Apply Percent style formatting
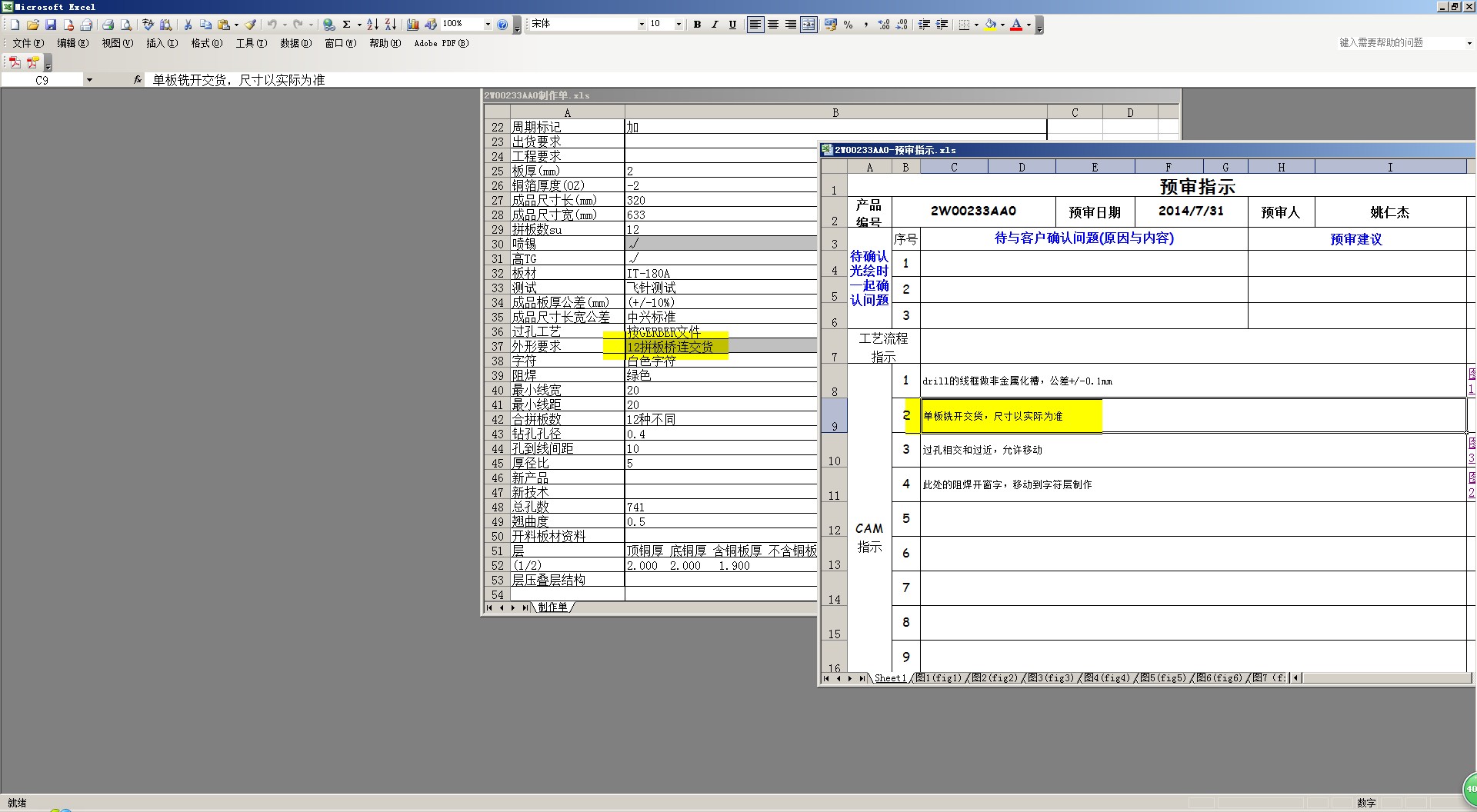The height and width of the screenshot is (812, 1477). pos(849,25)
